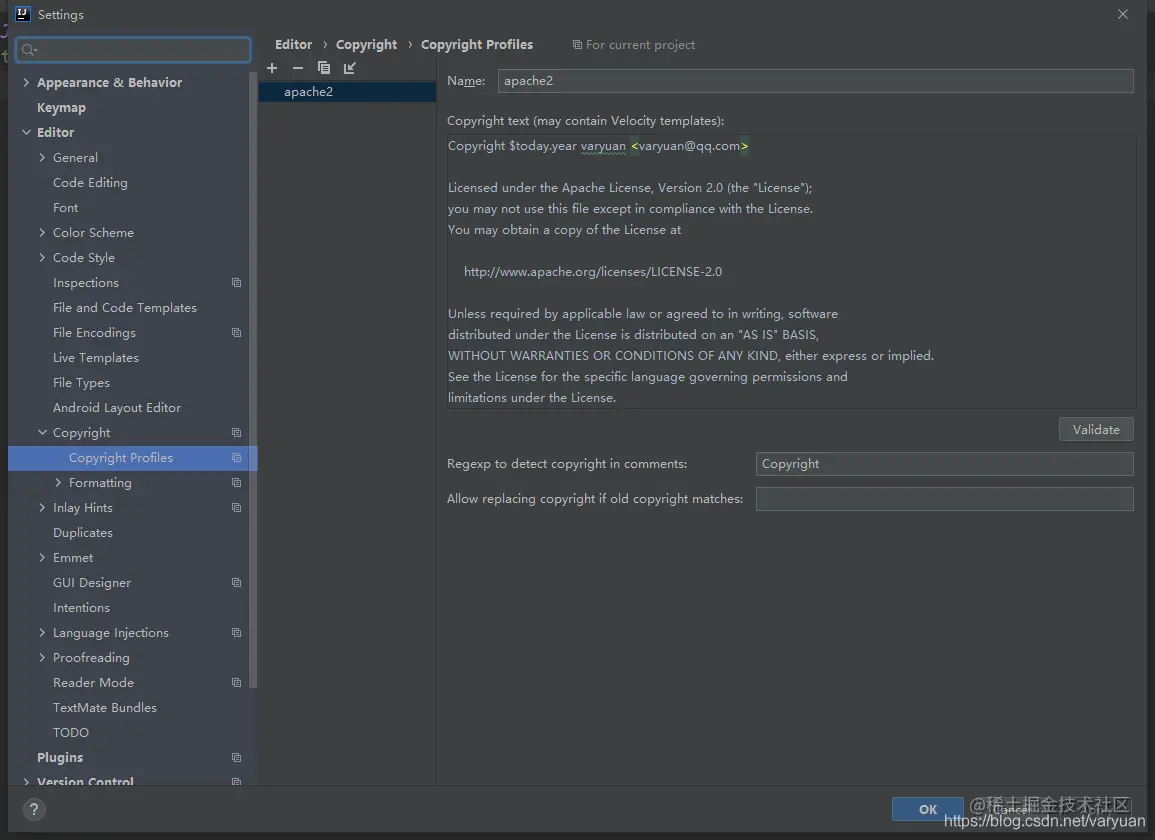Expand the Code Style subtree
This screenshot has height=840, width=1155.
pyautogui.click(x=42, y=257)
